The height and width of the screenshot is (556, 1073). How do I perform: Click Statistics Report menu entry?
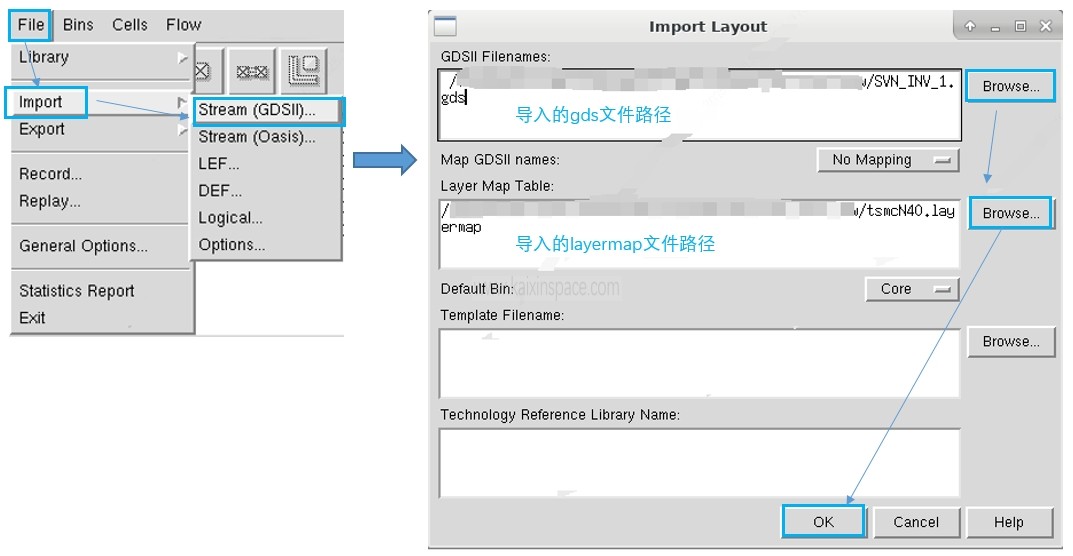(x=77, y=291)
